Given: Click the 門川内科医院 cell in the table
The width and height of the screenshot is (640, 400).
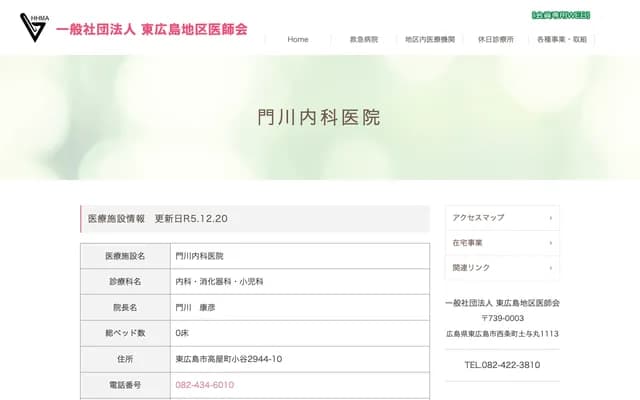Looking at the screenshot, I should pos(300,256).
